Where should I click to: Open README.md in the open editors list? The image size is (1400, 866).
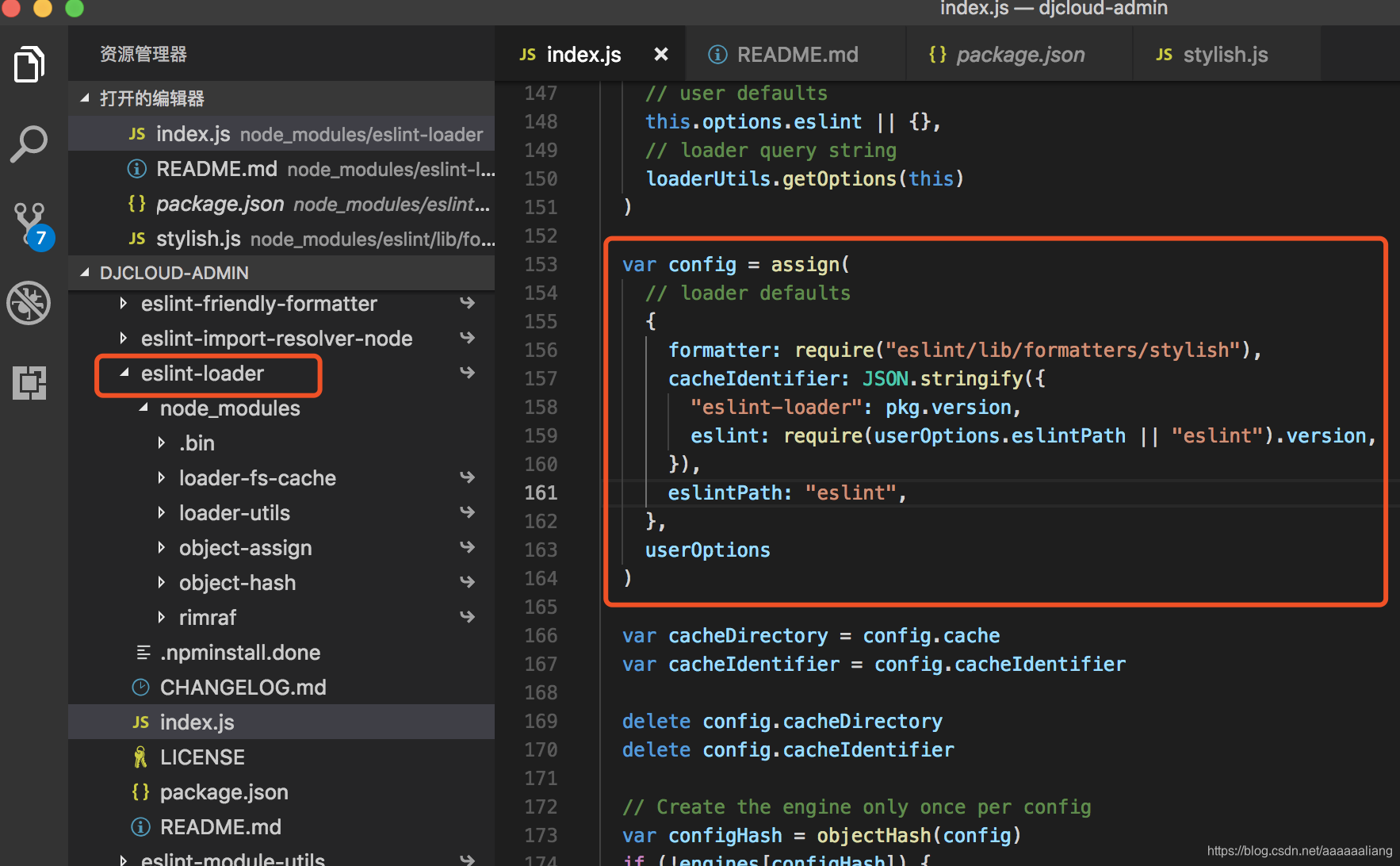point(281,169)
